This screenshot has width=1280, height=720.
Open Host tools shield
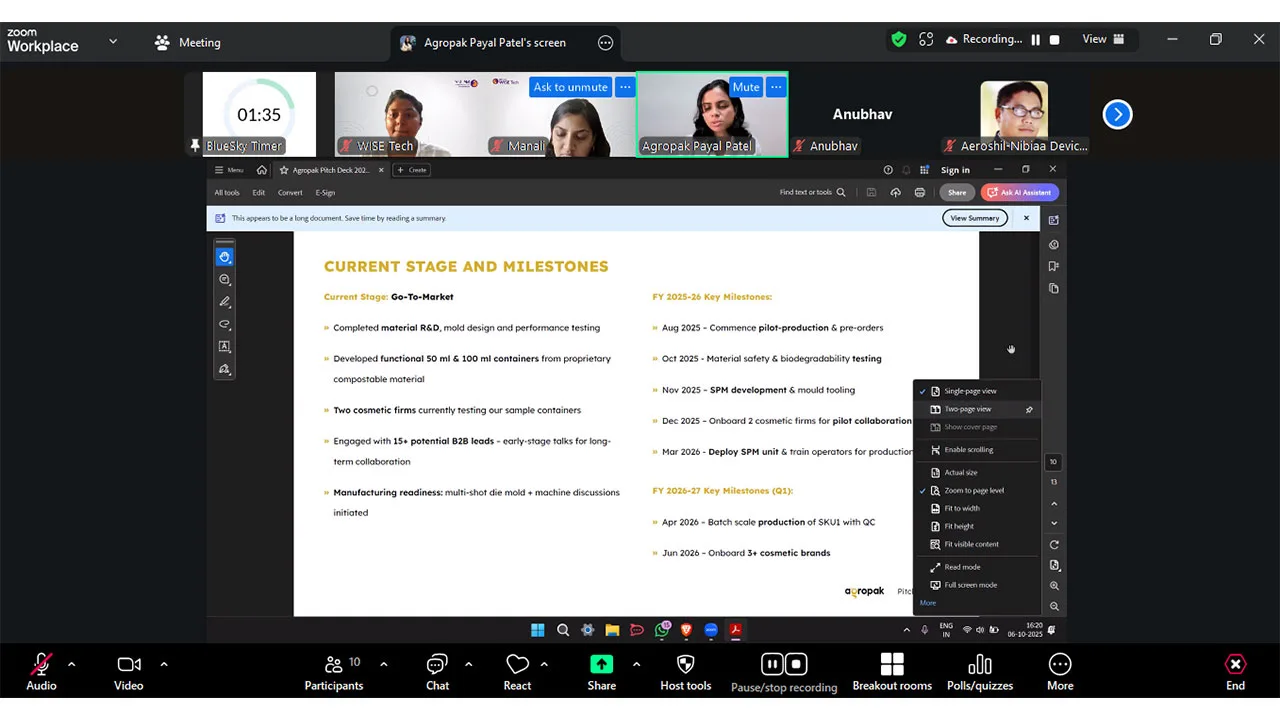(x=685, y=672)
